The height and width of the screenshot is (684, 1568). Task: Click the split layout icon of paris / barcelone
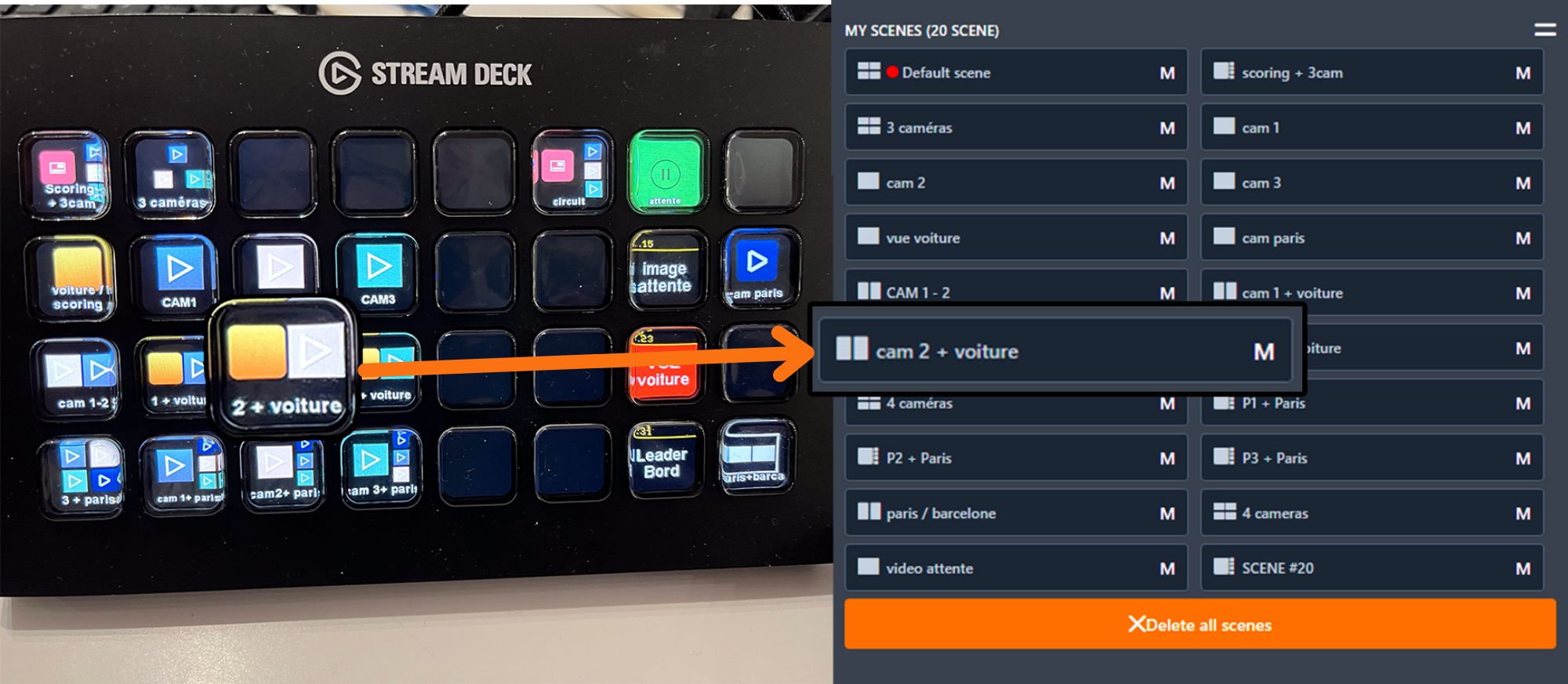click(869, 512)
